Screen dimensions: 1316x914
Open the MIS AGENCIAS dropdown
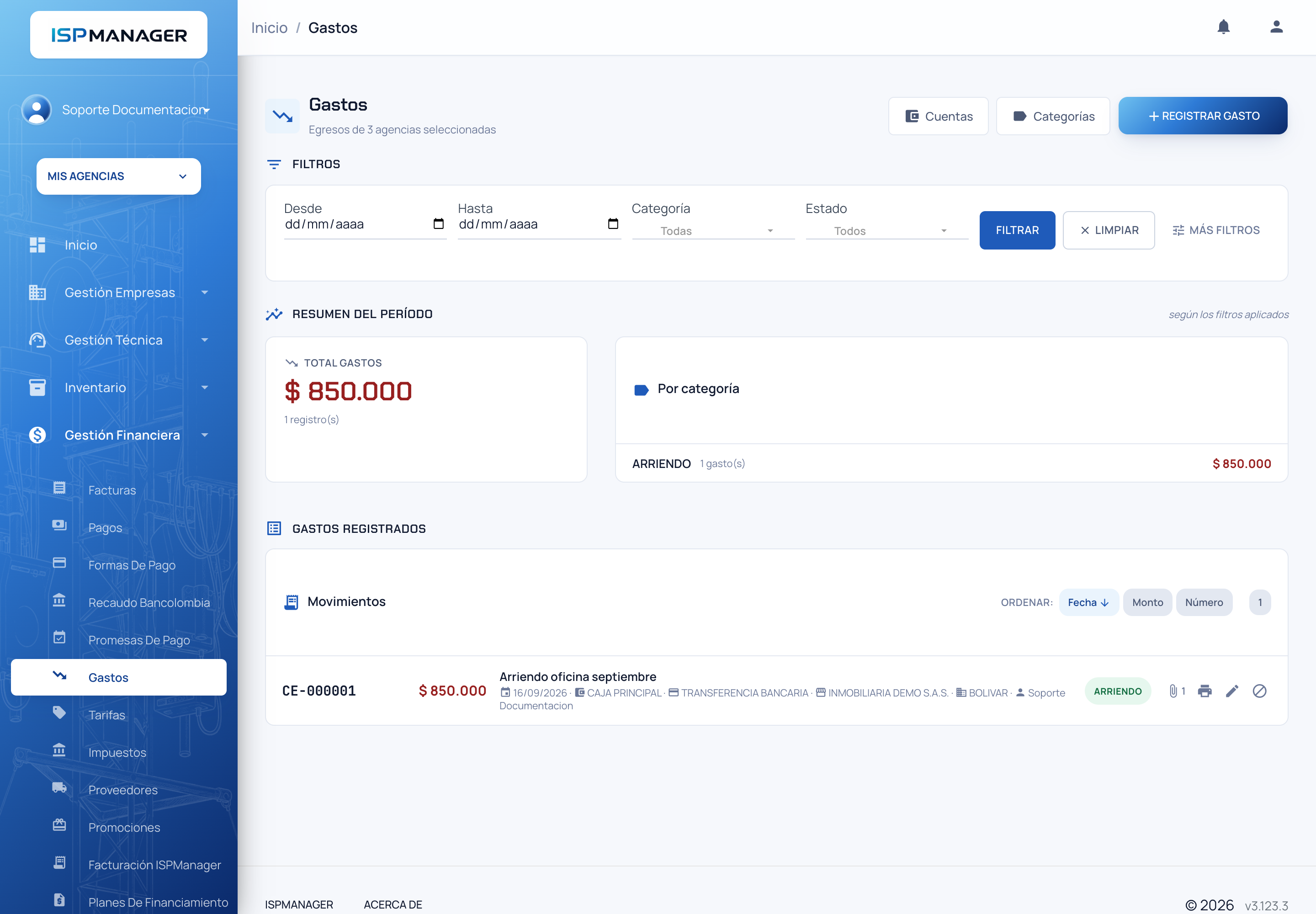coord(118,176)
